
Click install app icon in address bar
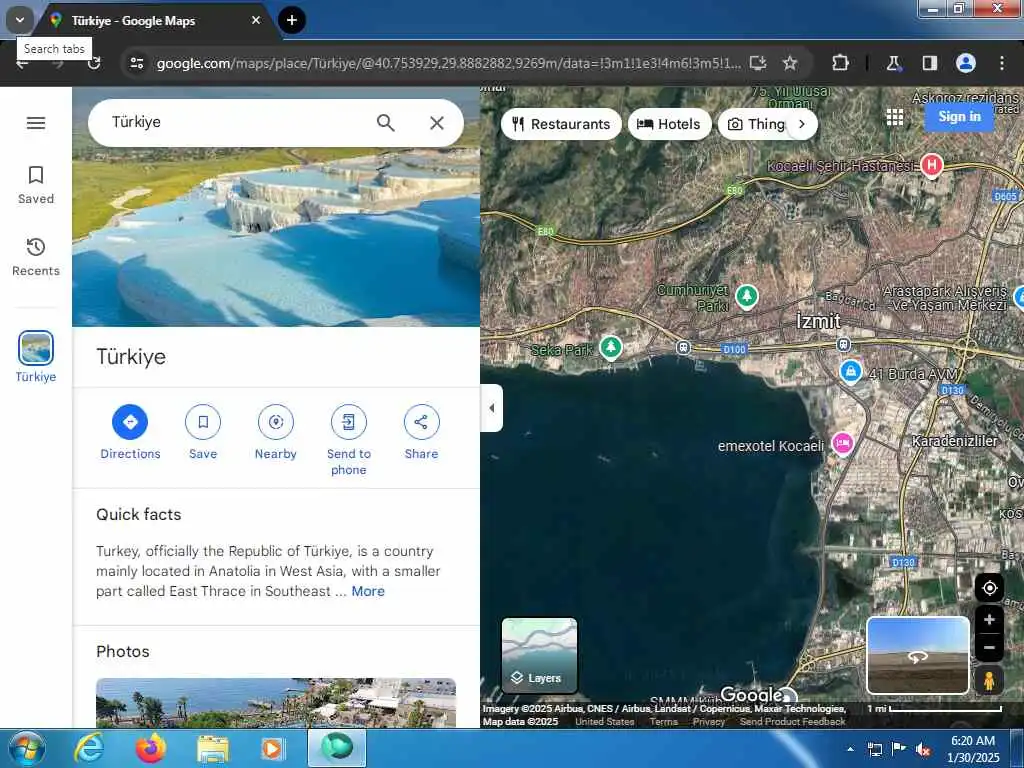[x=758, y=63]
